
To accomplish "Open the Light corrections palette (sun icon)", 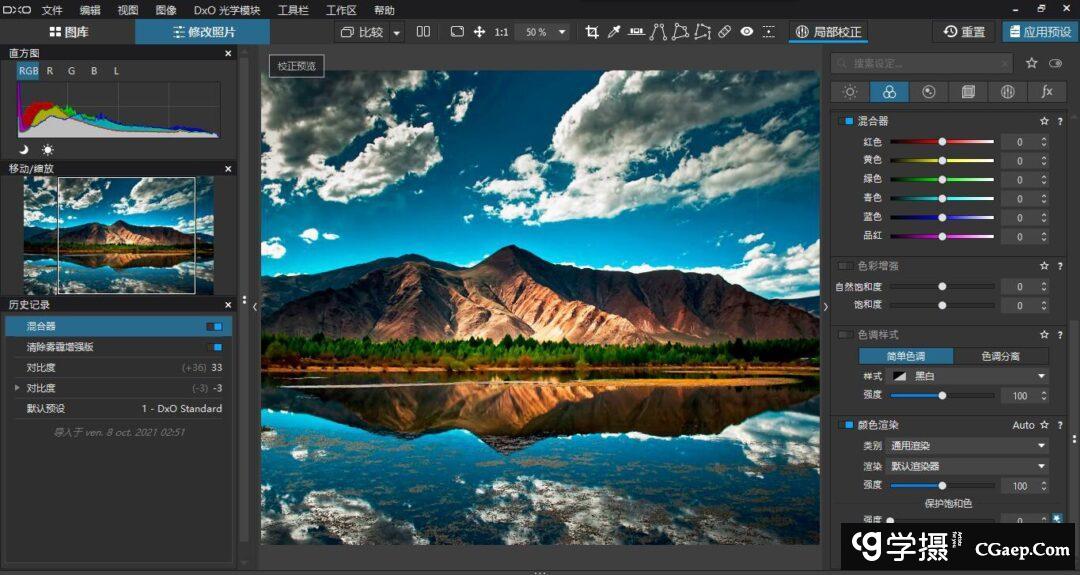I will click(x=850, y=92).
